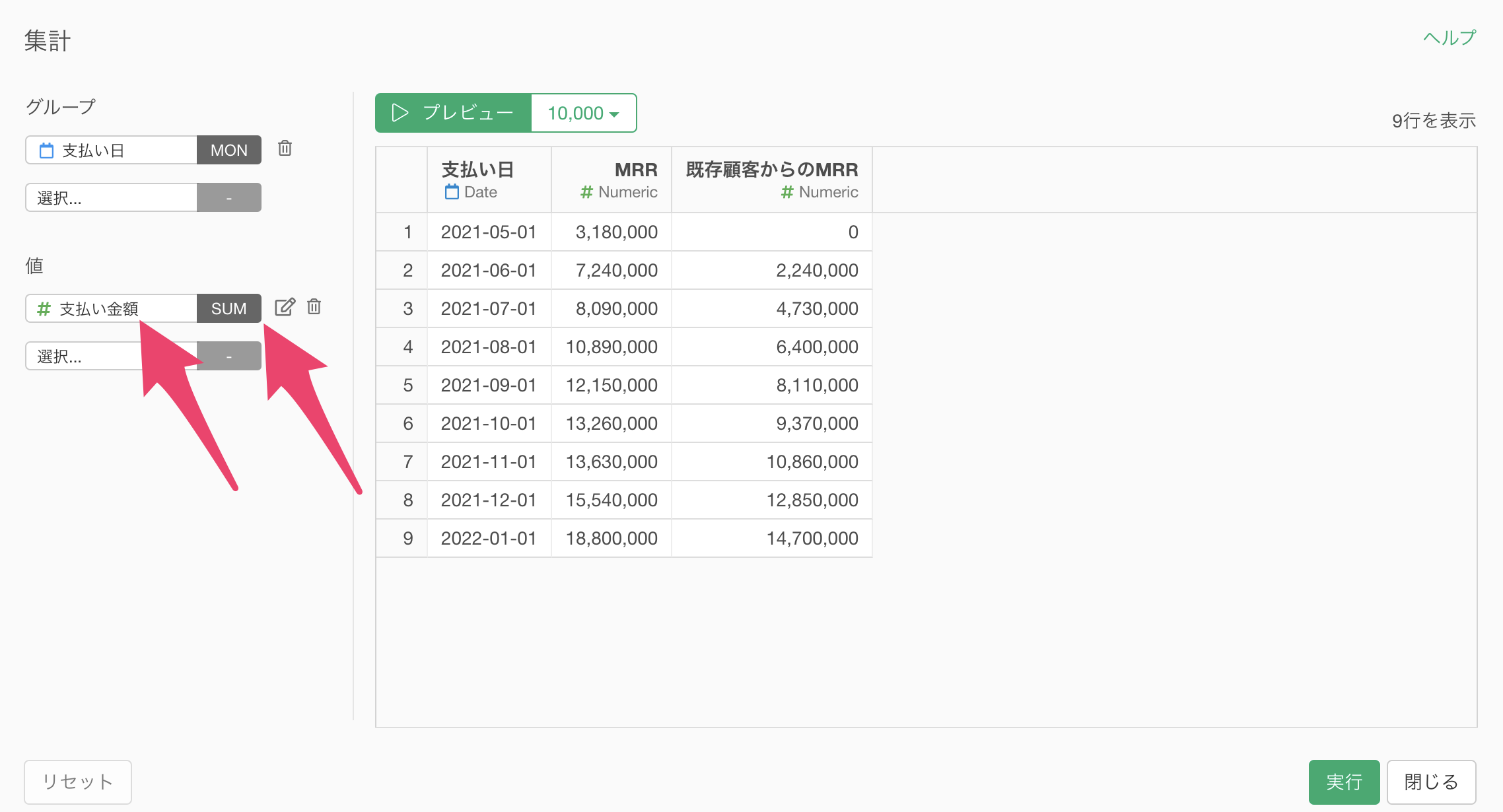Click the MRR value 7,240,000
This screenshot has height=812, width=1503.
(612, 270)
